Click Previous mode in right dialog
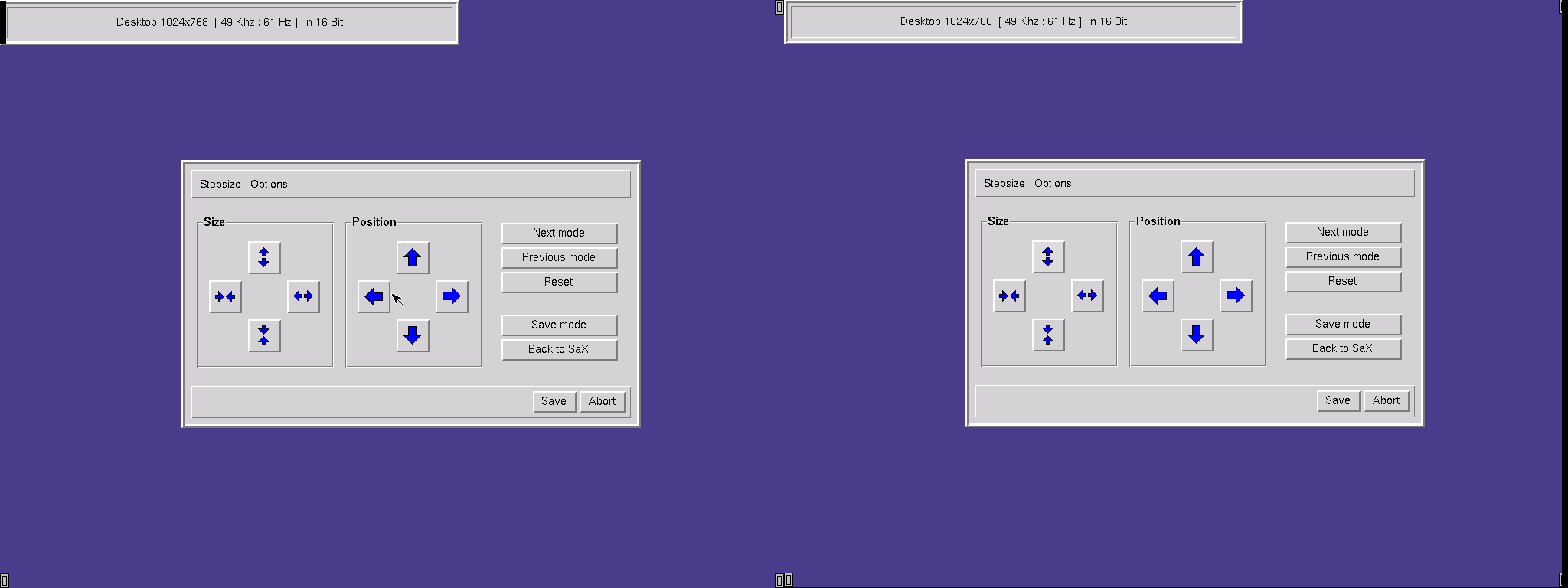Screen dimensions: 1568x588 pos(1343,256)
